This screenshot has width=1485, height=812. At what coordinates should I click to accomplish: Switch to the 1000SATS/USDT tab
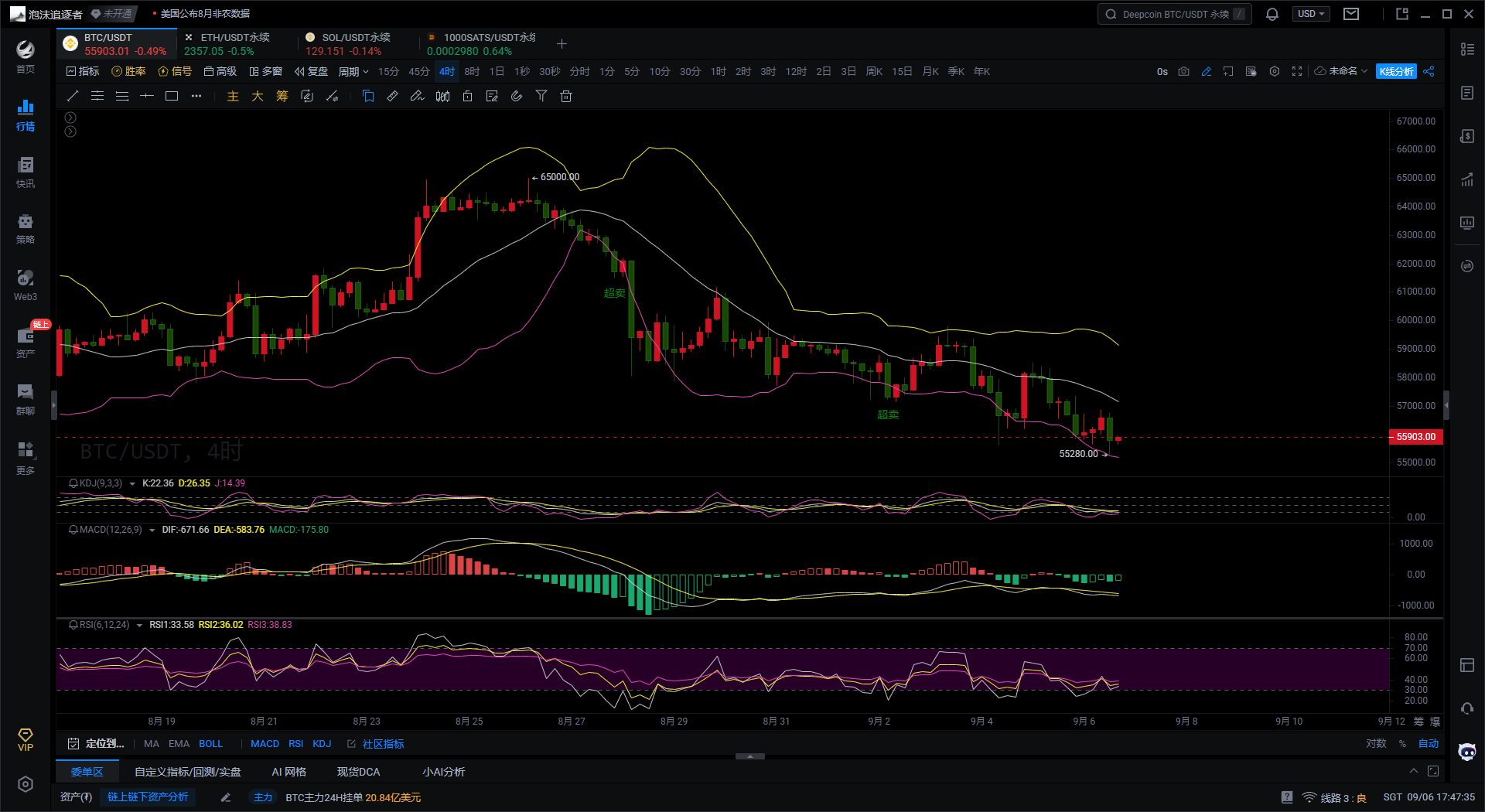480,44
